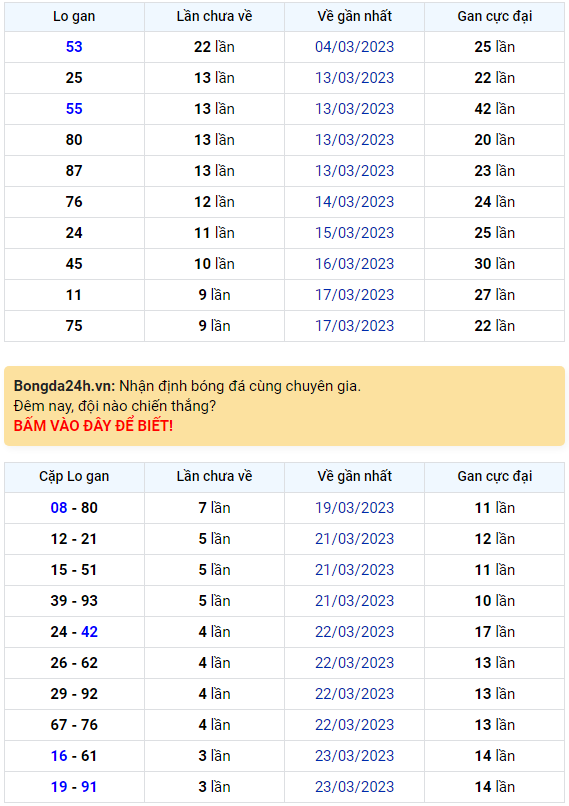Click the 10 lần cell in row 45
569x806 pixels.
[x=214, y=264]
